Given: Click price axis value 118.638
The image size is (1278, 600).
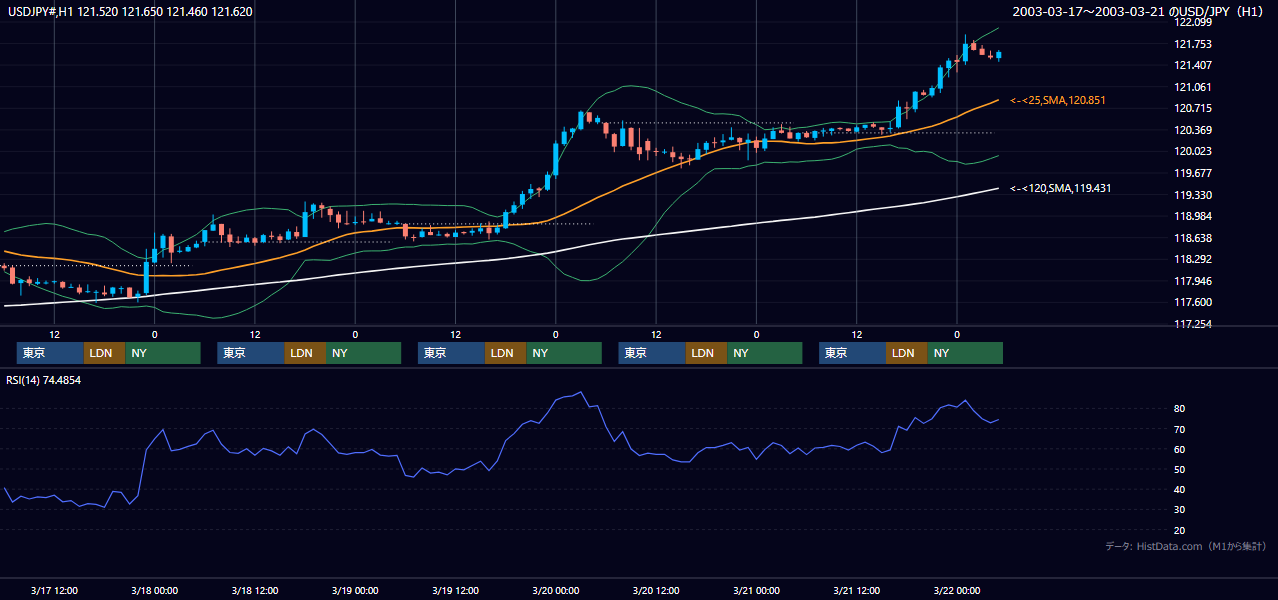Looking at the screenshot, I should coord(1192,238).
